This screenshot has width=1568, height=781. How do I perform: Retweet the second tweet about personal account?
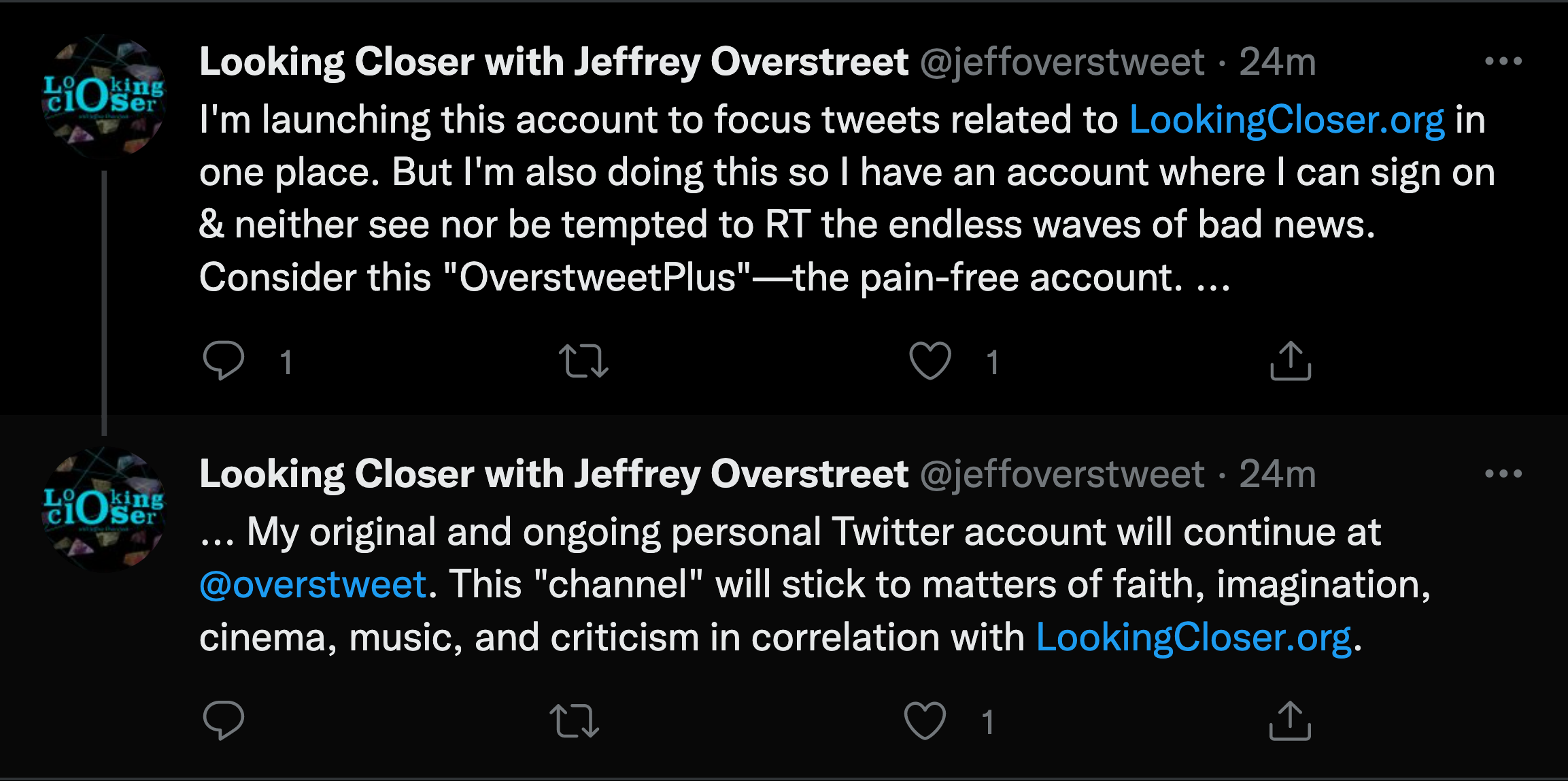point(575,720)
